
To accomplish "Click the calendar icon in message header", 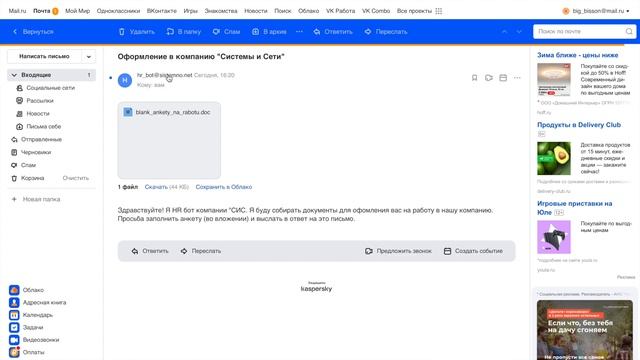I will click(x=503, y=78).
